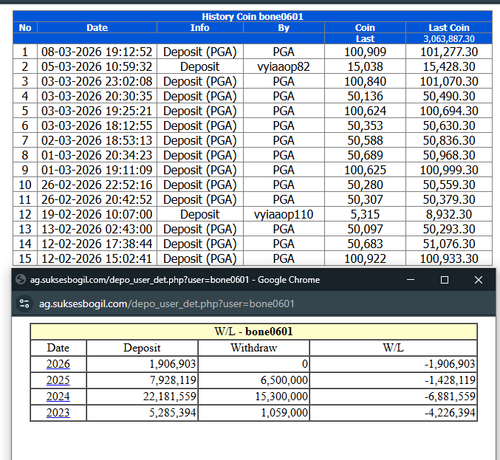The image size is (500, 460).
Task: Close the depo_user_det popup window
Action: [x=478, y=280]
